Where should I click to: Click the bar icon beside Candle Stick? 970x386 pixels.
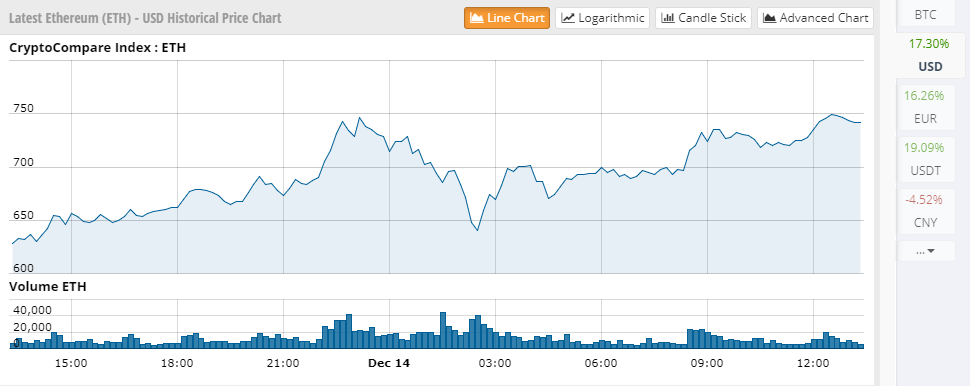coord(668,18)
